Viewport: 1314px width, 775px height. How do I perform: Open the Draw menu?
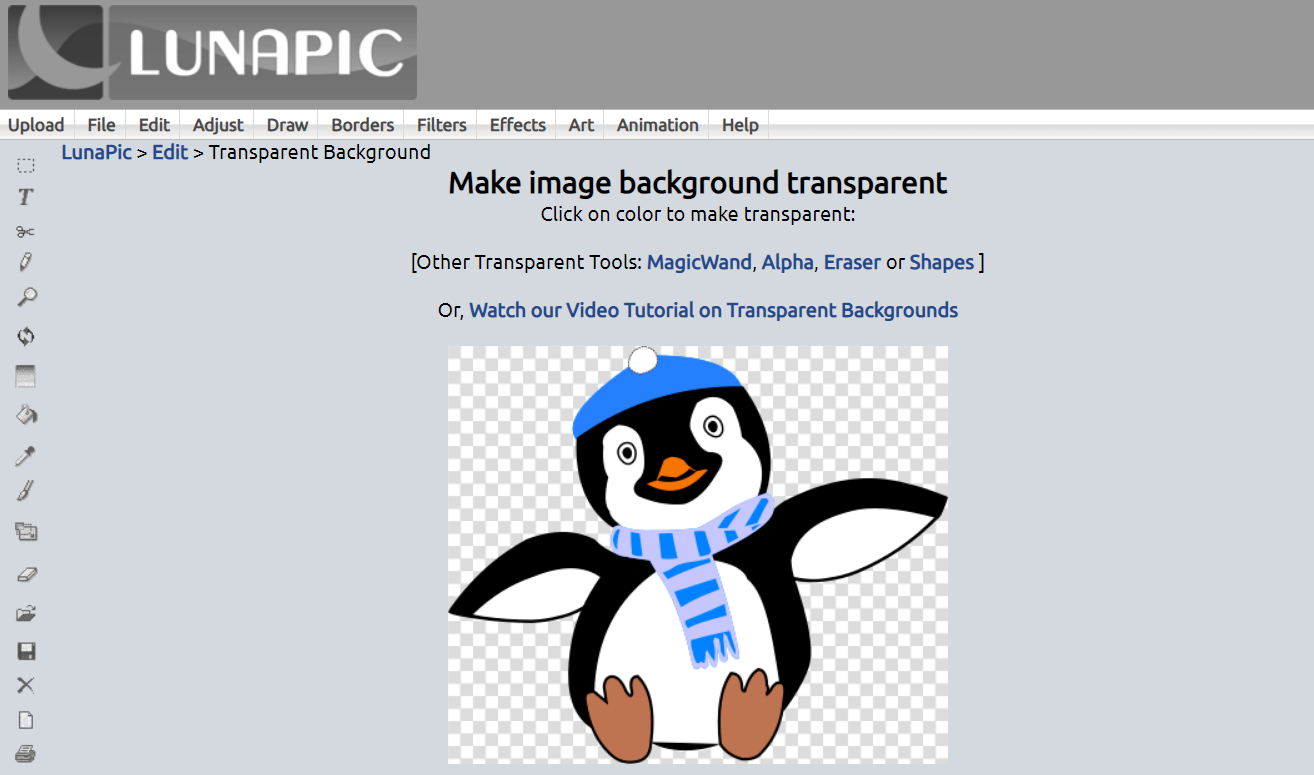287,125
